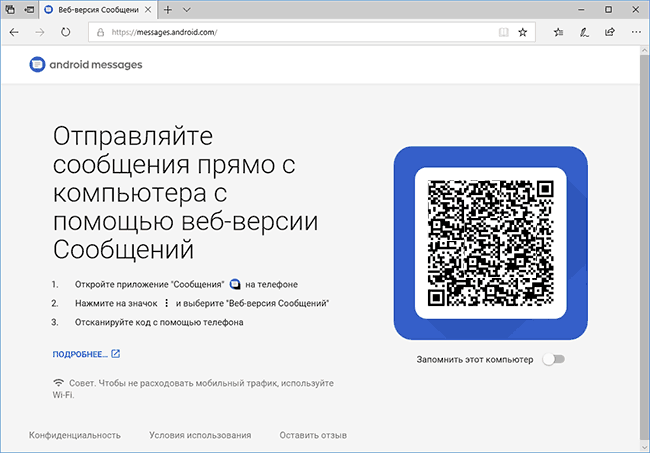Minimize the browser window
650x453 pixels.
581,10
